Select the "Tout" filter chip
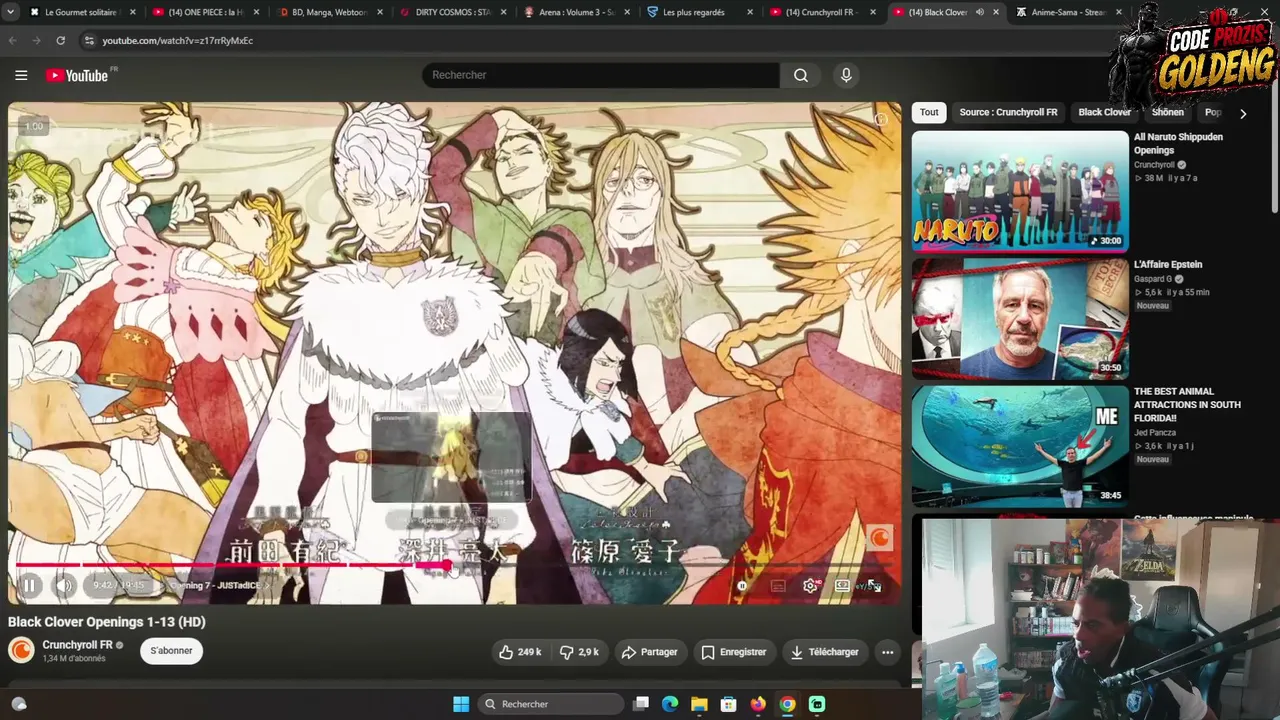Screen dimensions: 1280x720 (929, 112)
